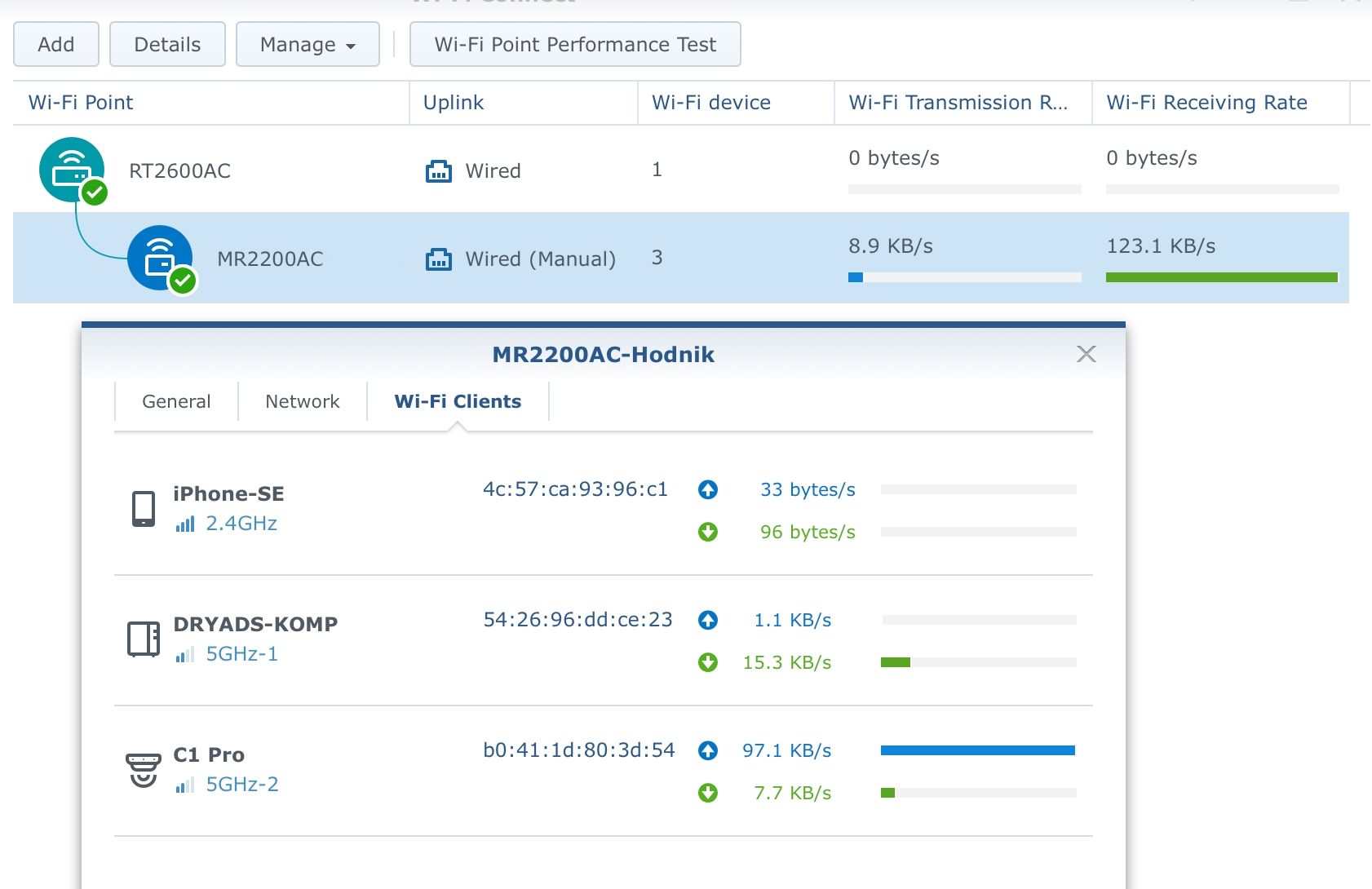Click the 5GHz-1 band label
Image resolution: width=1372 pixels, height=889 pixels.
[x=241, y=654]
